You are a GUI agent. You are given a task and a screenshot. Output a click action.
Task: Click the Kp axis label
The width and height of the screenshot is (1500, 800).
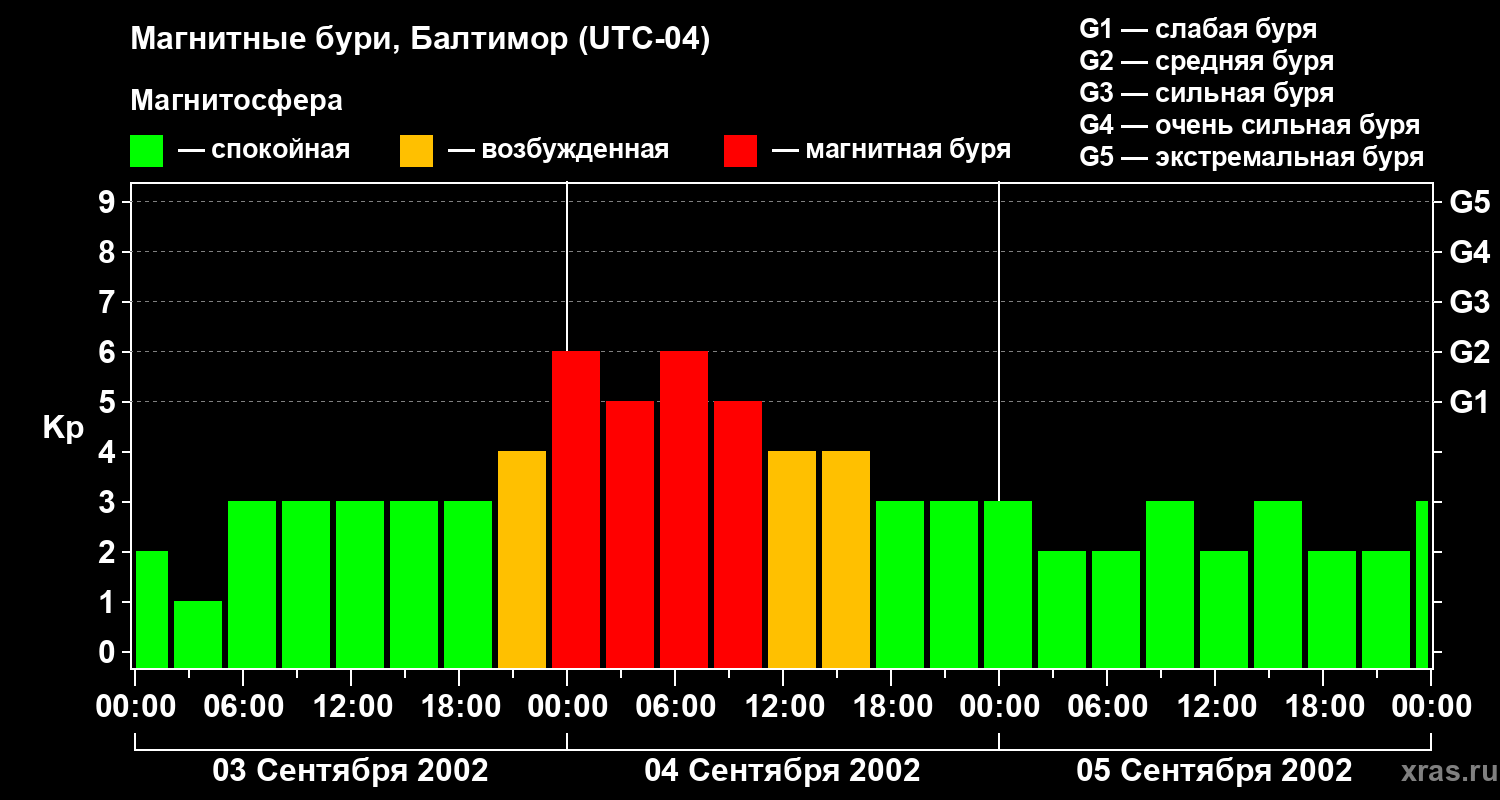[x=63, y=429]
